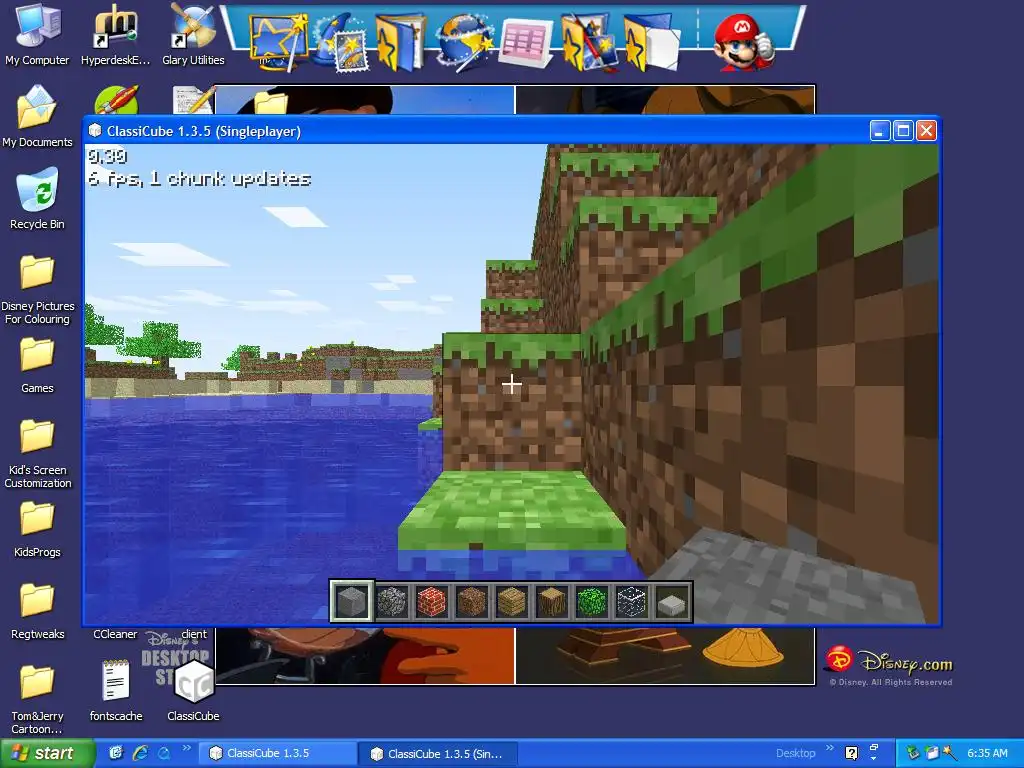The height and width of the screenshot is (768, 1024).
Task: Select the wooden planks block in hotbar
Action: coord(511,601)
